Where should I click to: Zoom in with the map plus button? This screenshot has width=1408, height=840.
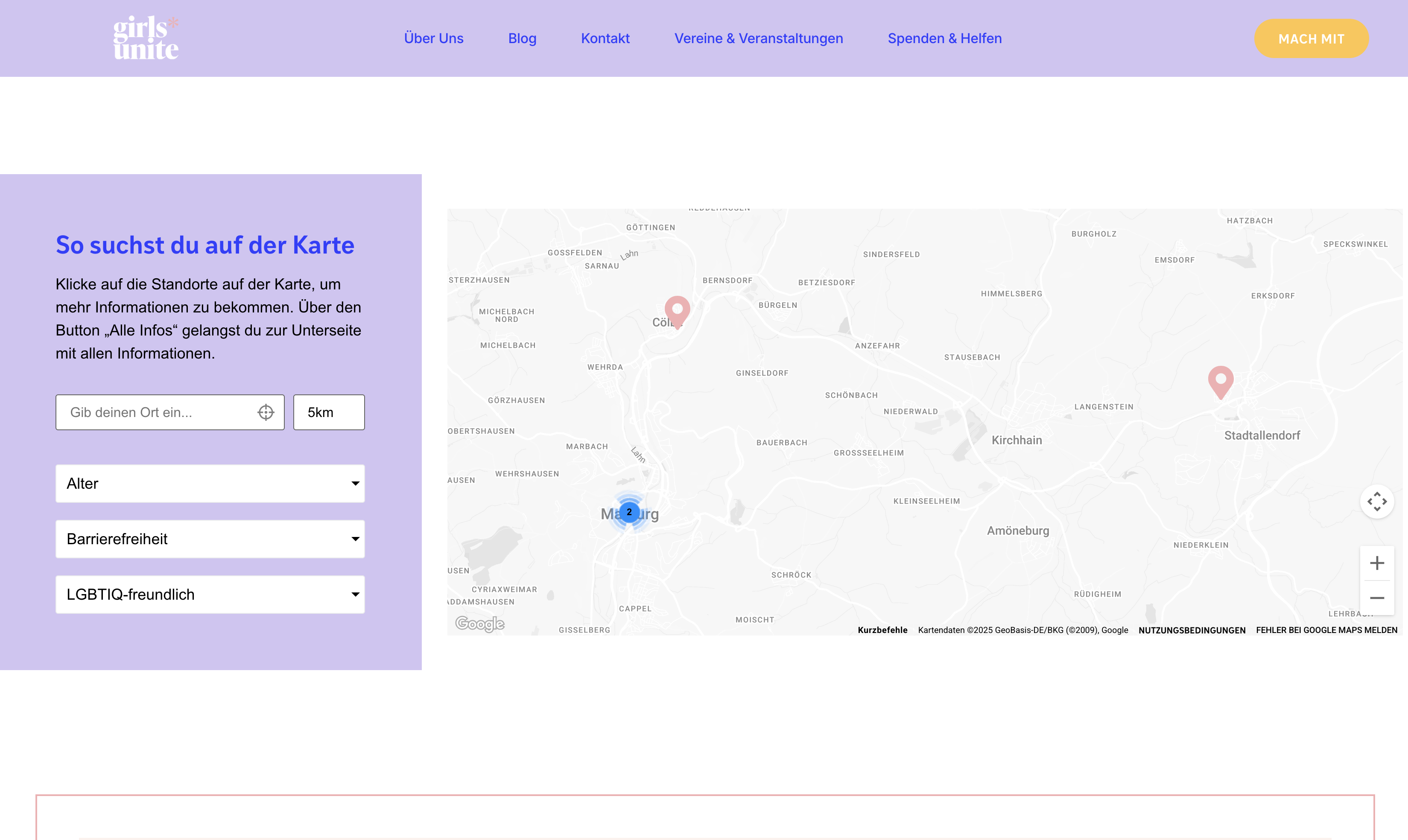point(1376,563)
